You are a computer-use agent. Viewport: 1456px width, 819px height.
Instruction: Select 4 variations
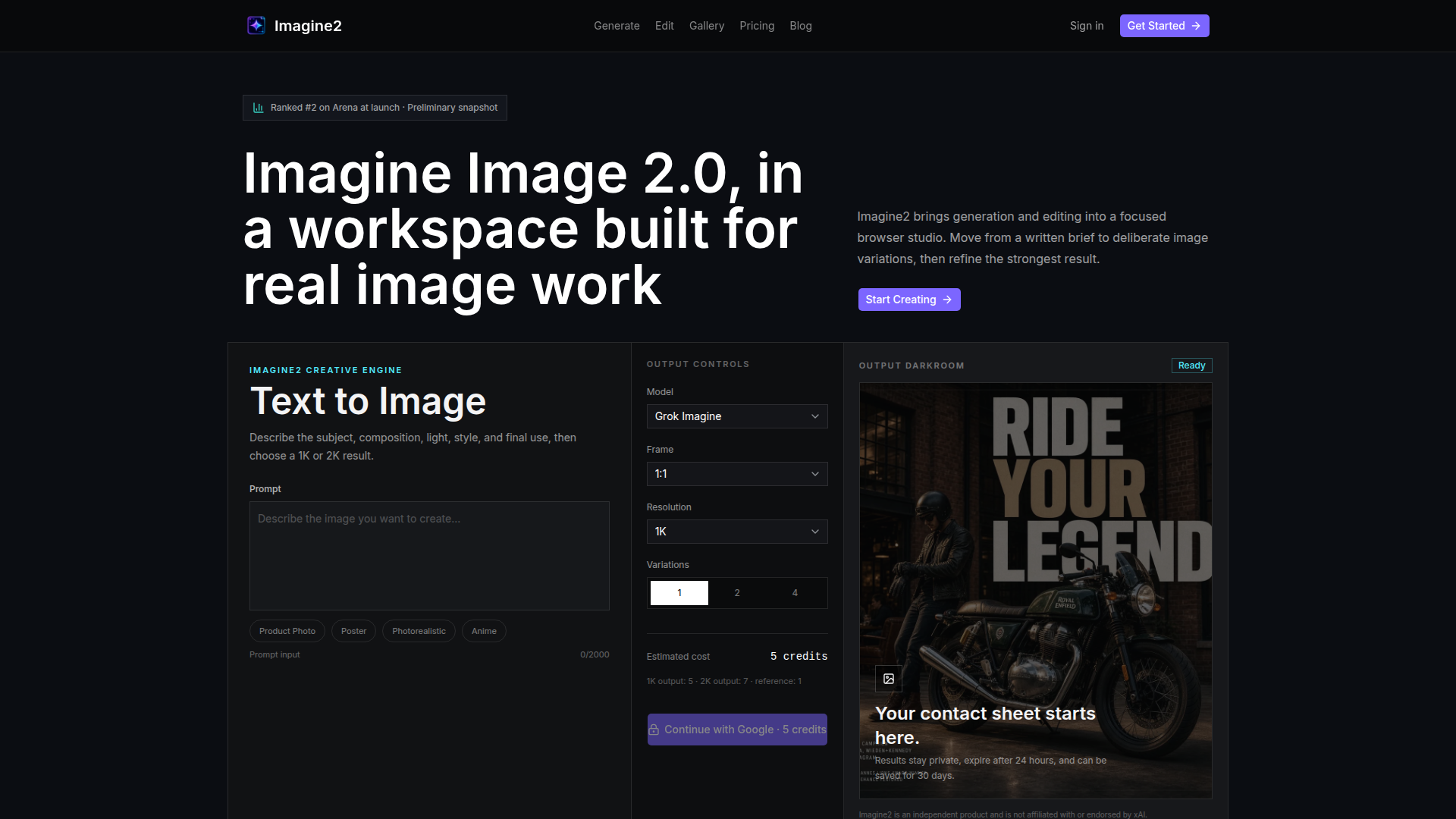click(795, 593)
